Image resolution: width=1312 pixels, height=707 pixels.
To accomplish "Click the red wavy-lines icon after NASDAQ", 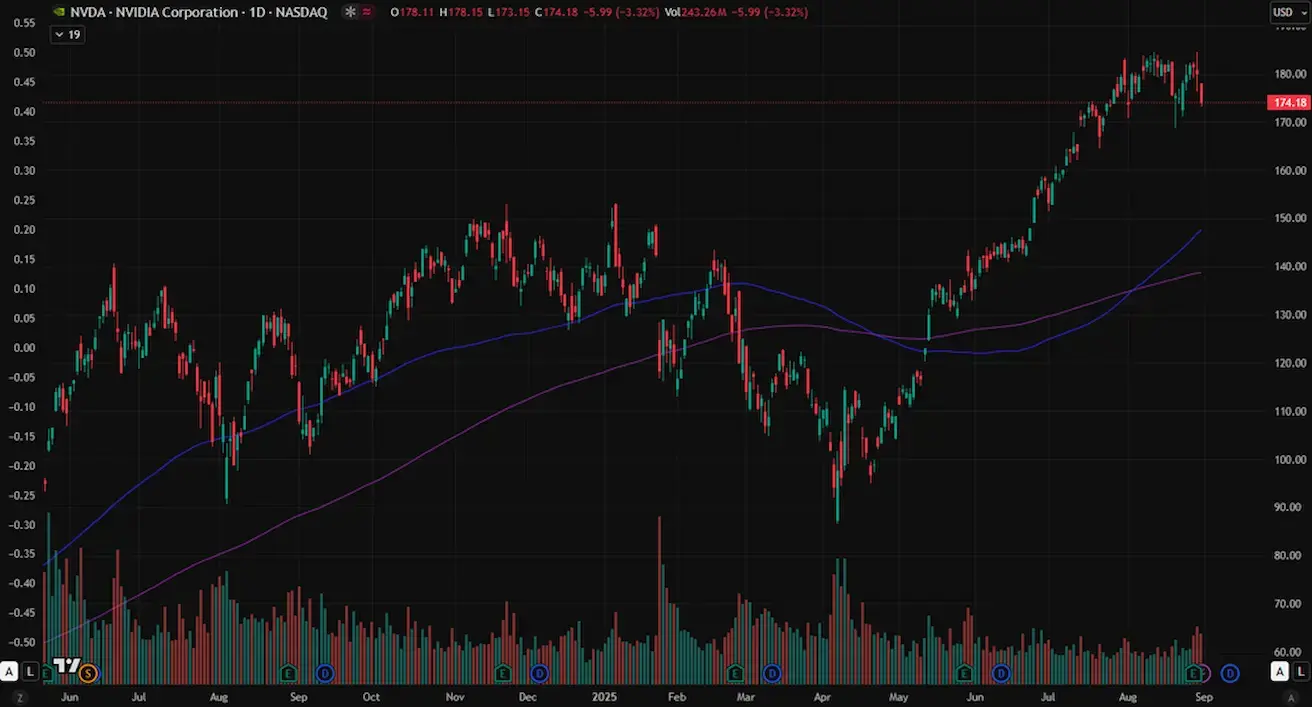I will (367, 12).
